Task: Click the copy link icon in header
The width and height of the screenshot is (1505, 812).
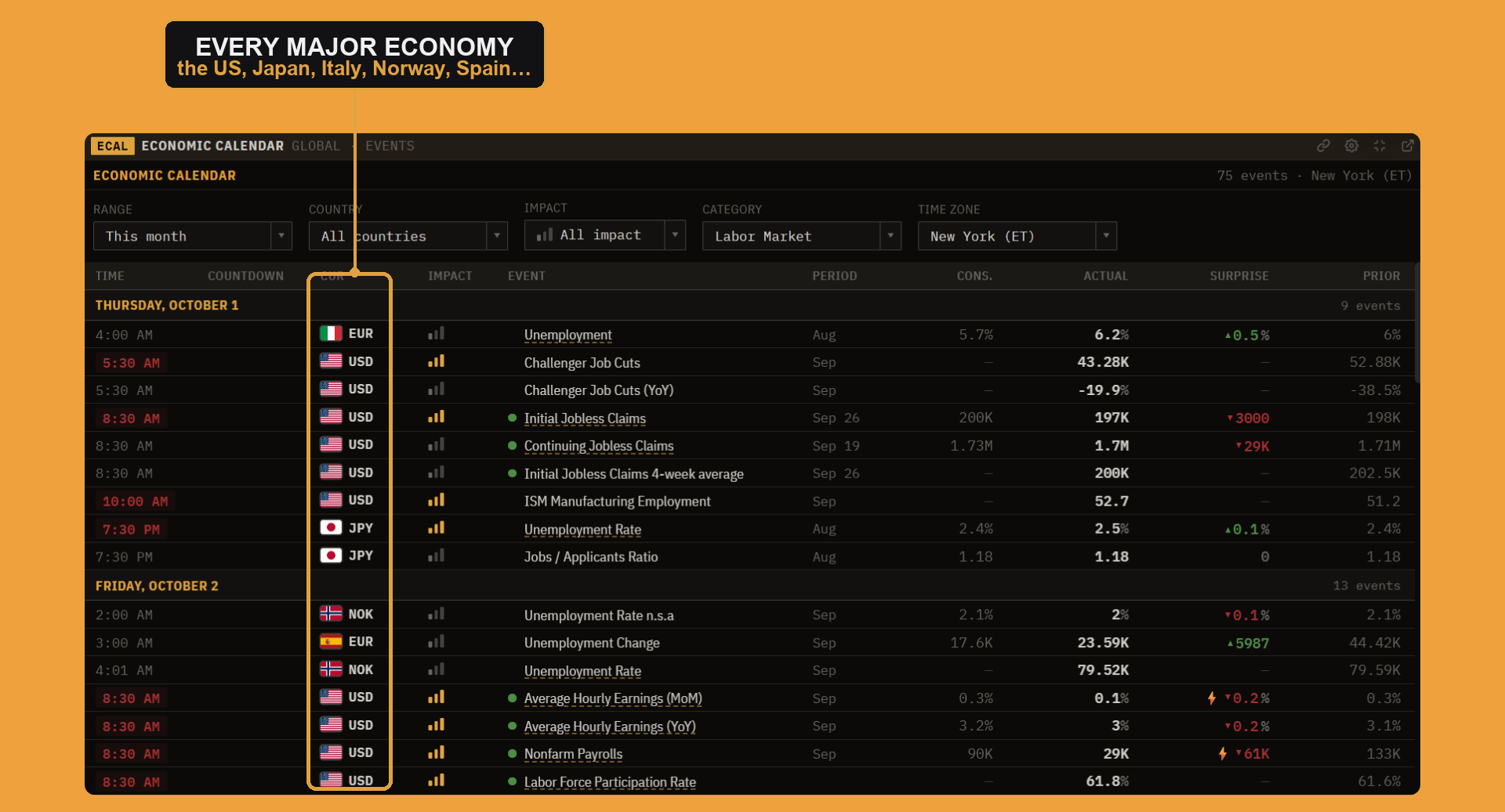Action: tap(1323, 146)
